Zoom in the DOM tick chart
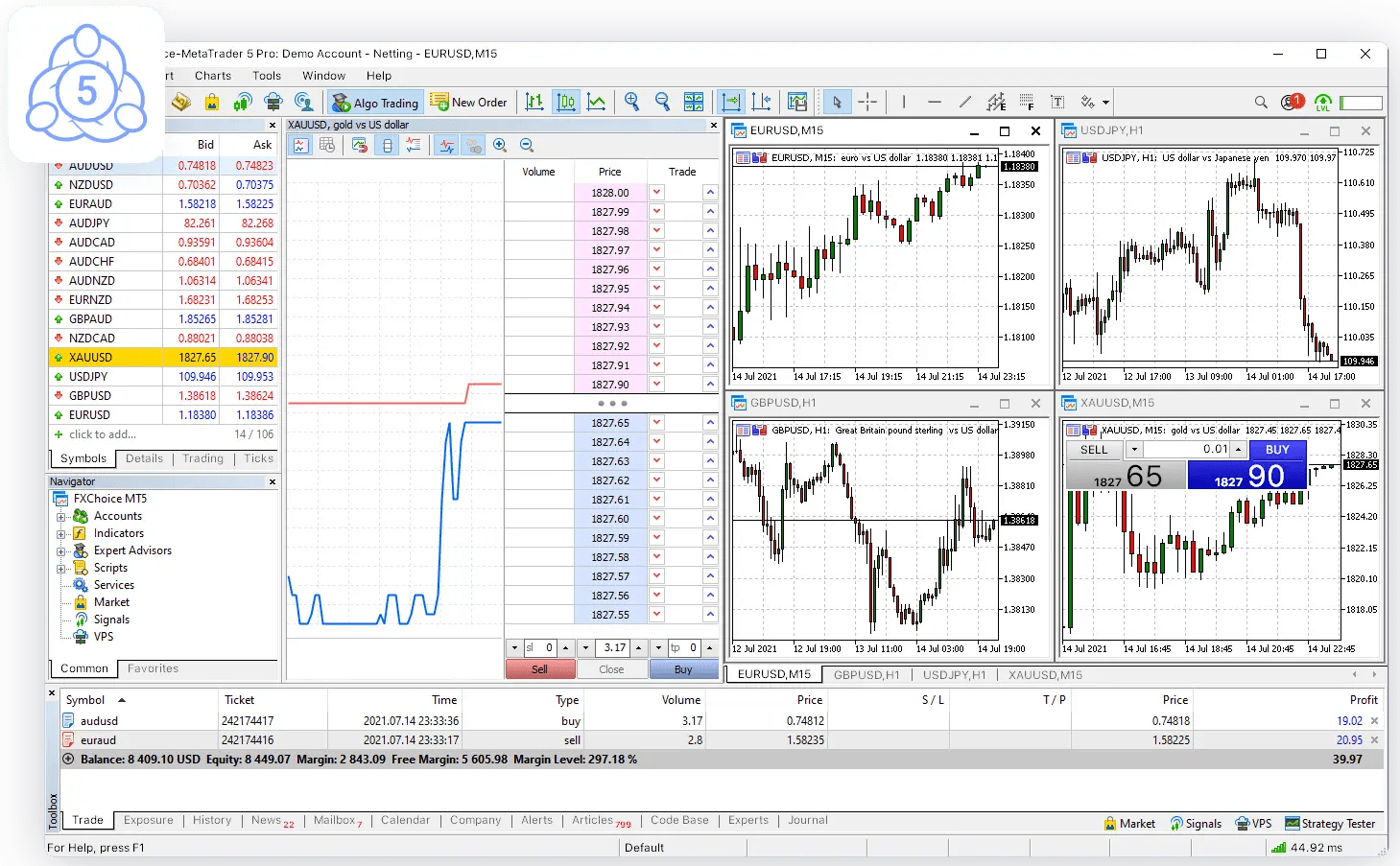Screen dimensions: 1400x866 click(500, 145)
